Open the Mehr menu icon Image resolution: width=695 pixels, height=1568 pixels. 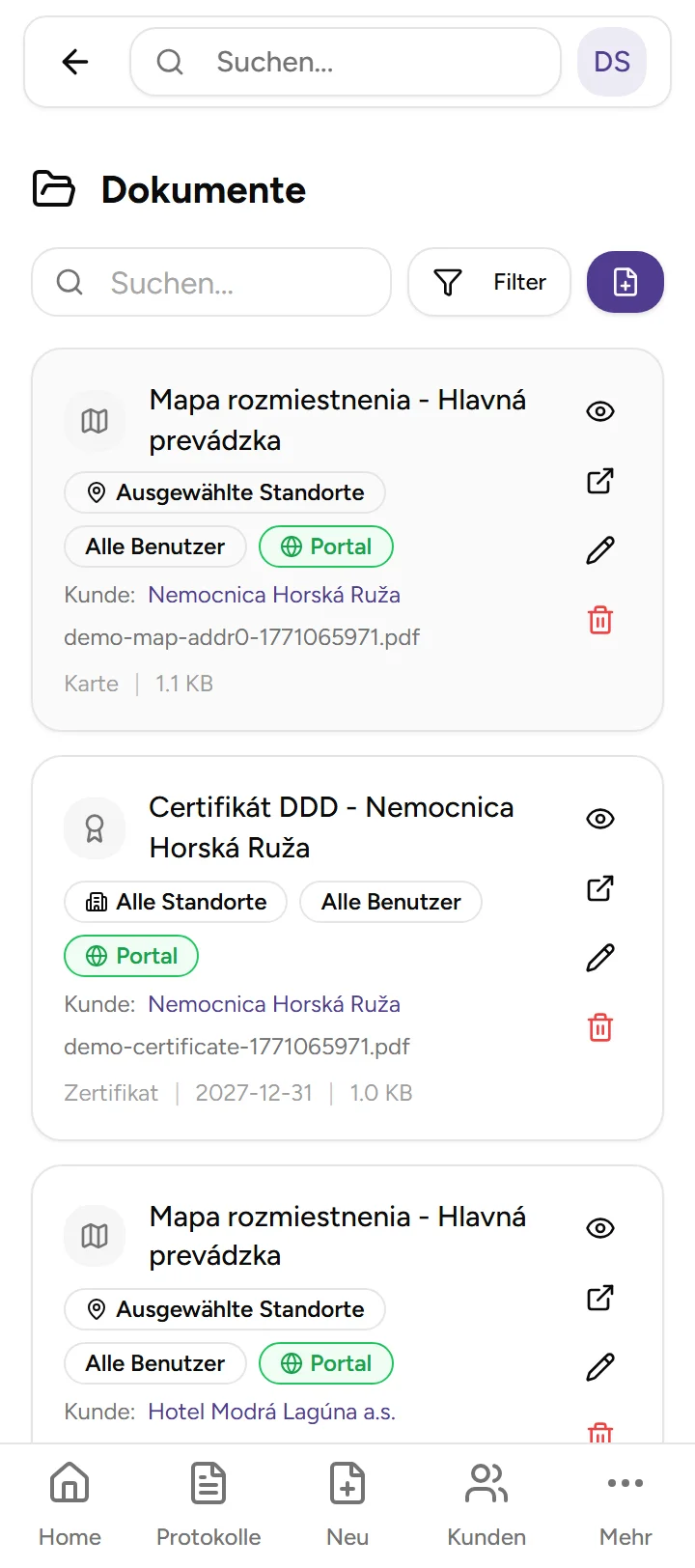[625, 1482]
